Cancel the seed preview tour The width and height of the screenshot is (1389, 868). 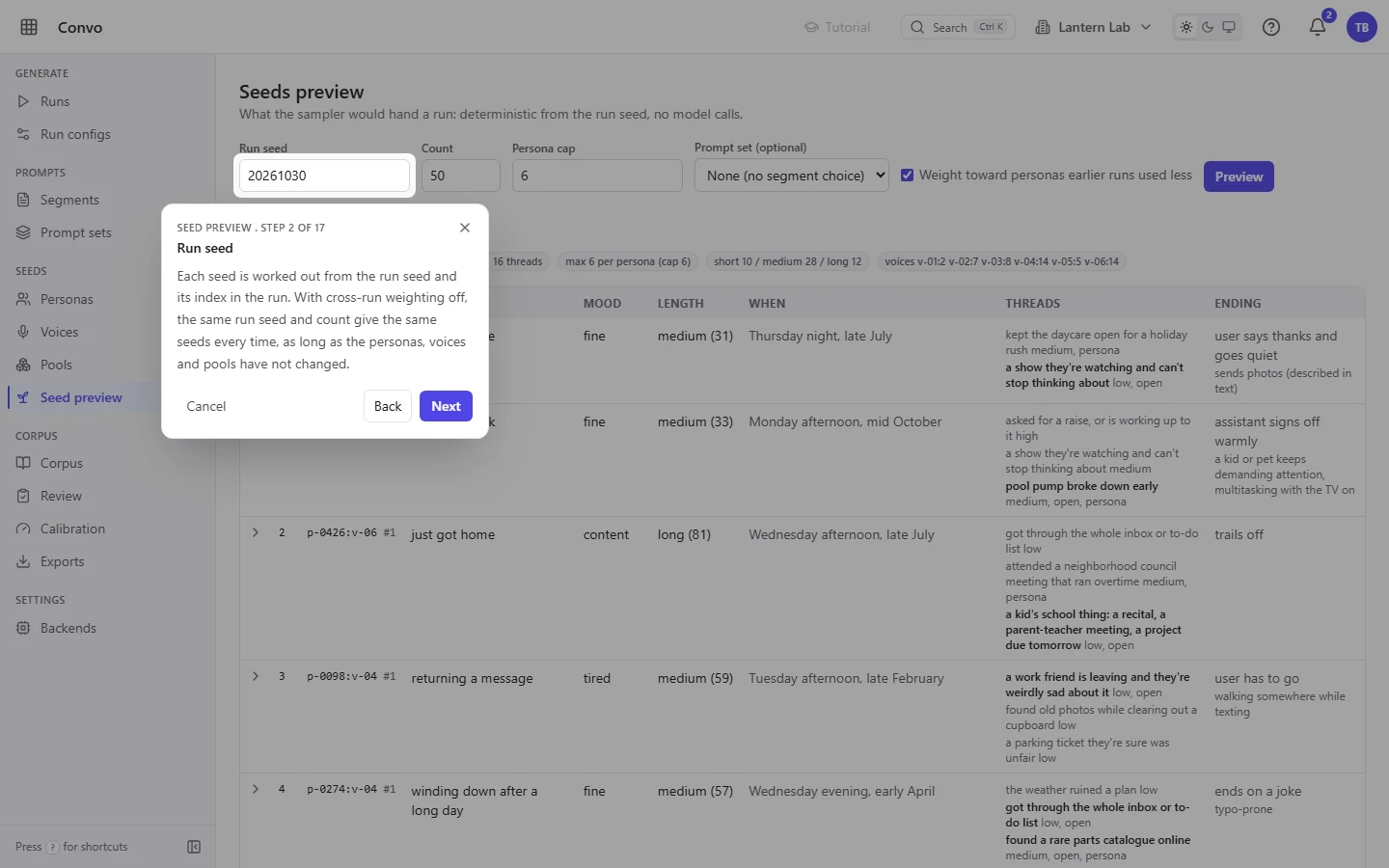[206, 406]
